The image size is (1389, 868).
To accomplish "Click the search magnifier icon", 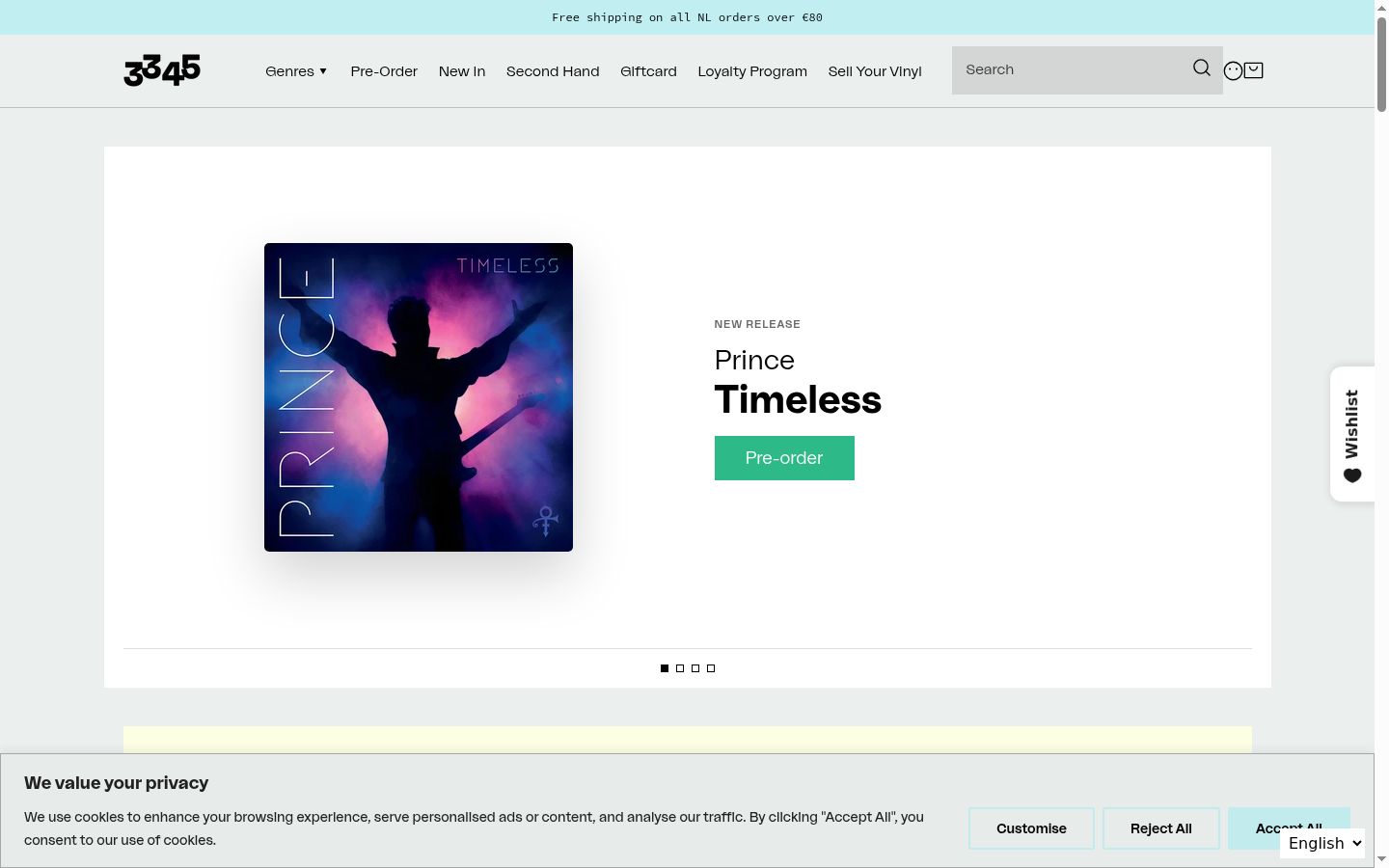I will 1201,68.
